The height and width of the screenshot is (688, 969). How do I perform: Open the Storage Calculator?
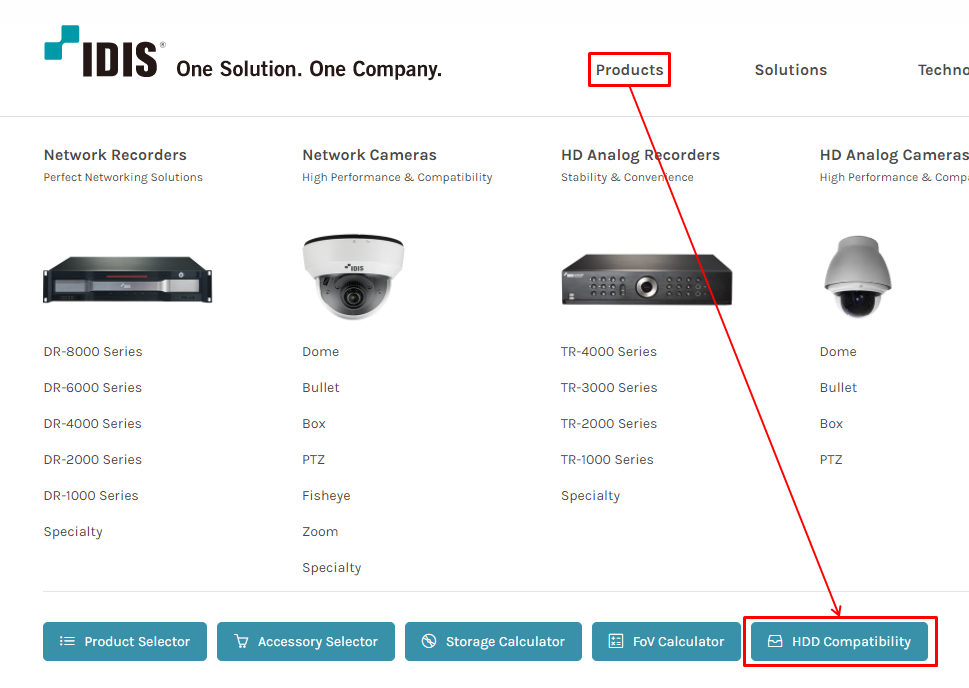click(x=493, y=642)
